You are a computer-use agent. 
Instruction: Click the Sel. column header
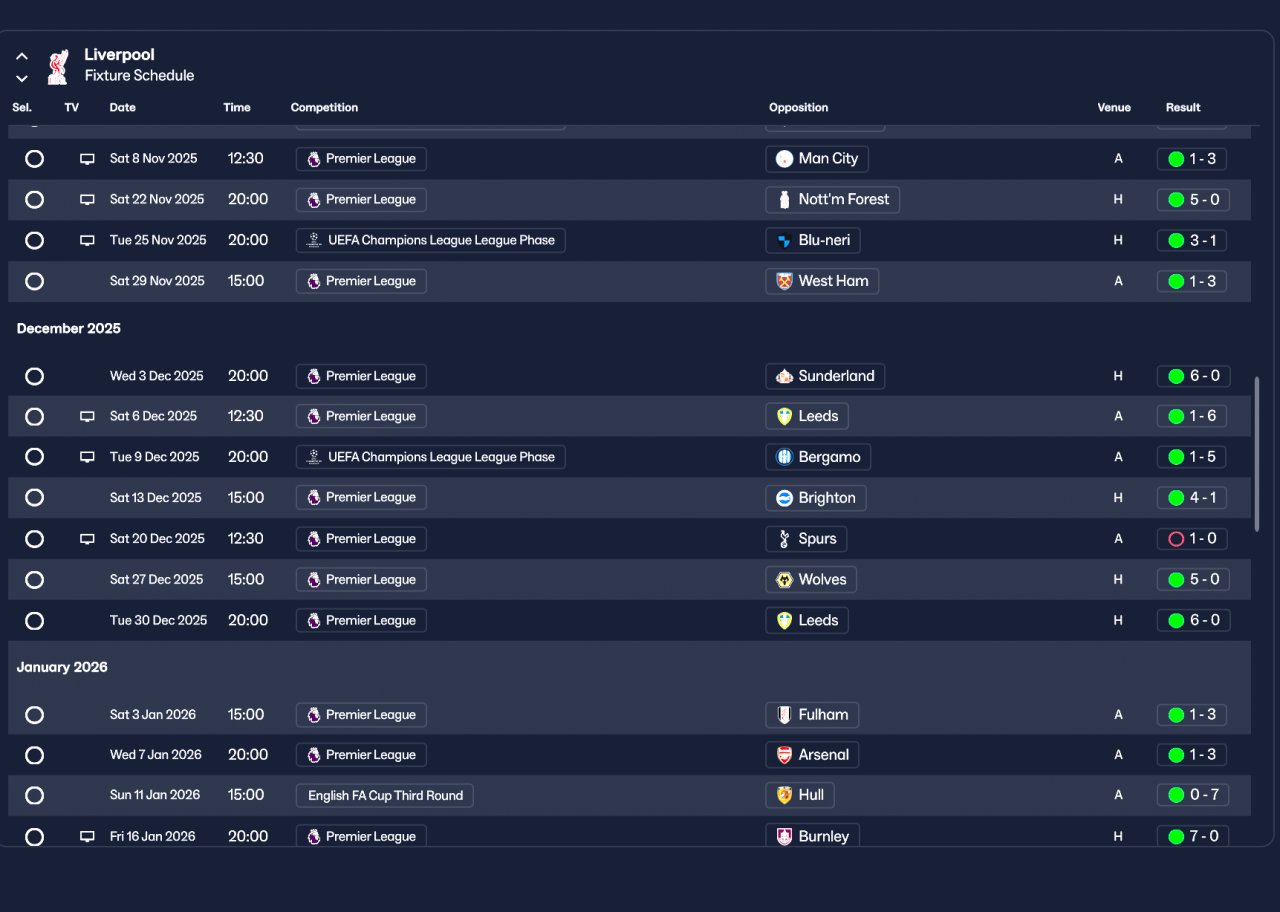point(22,108)
